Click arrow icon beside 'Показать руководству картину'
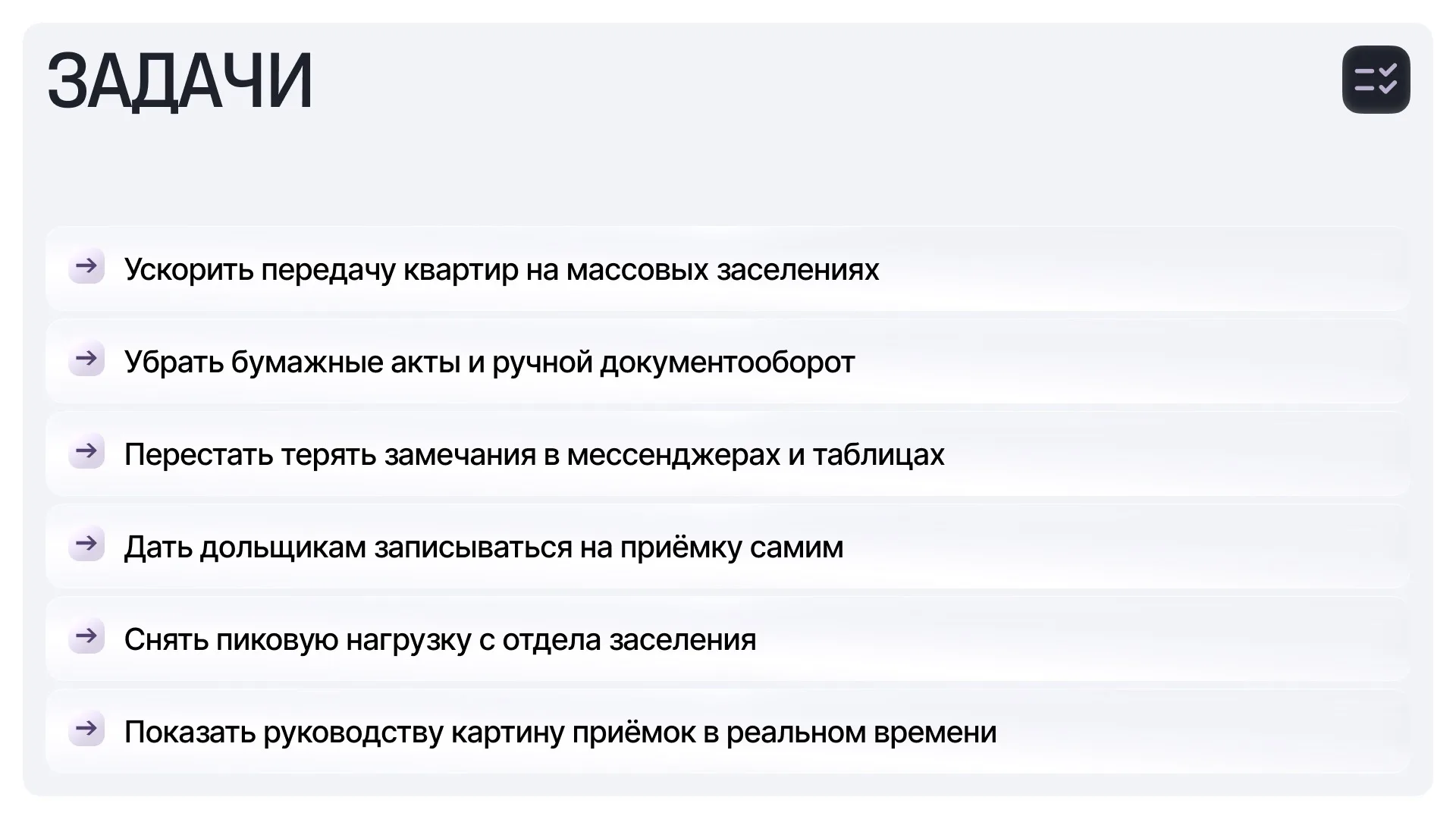 coord(86,729)
